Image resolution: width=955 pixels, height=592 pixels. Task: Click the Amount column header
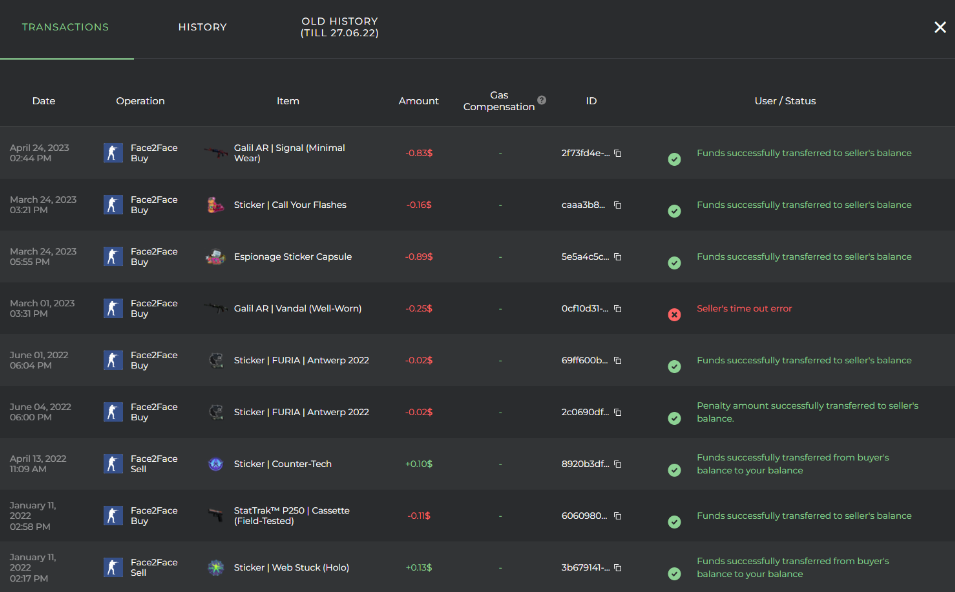click(x=418, y=101)
